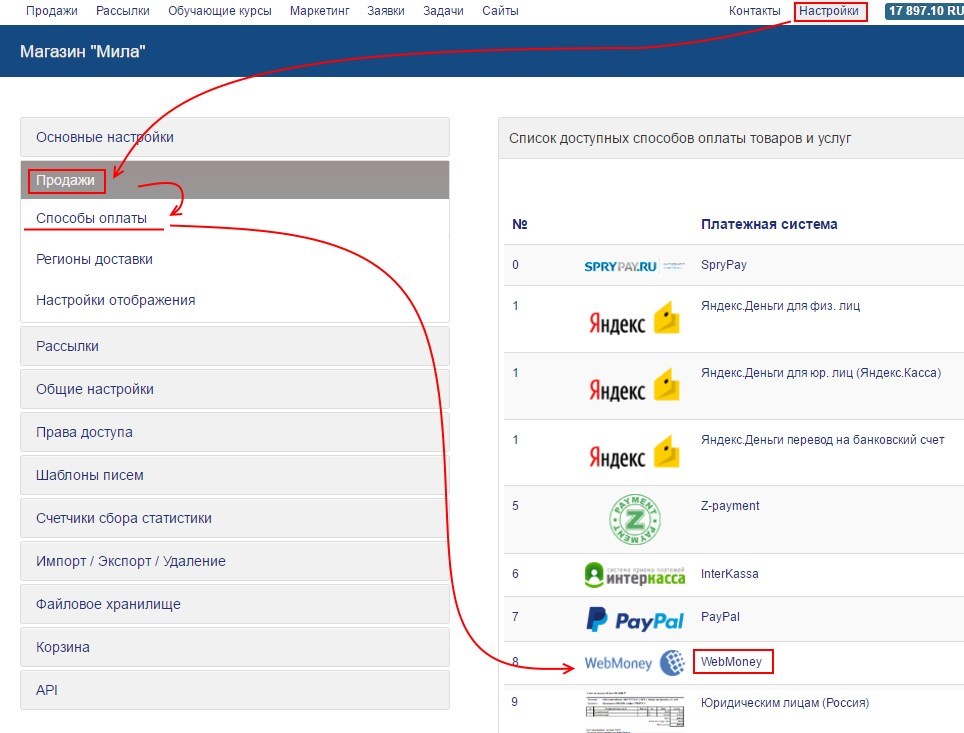The height and width of the screenshot is (733, 964).
Task: Click the SpryPay payment system name
Action: (724, 265)
